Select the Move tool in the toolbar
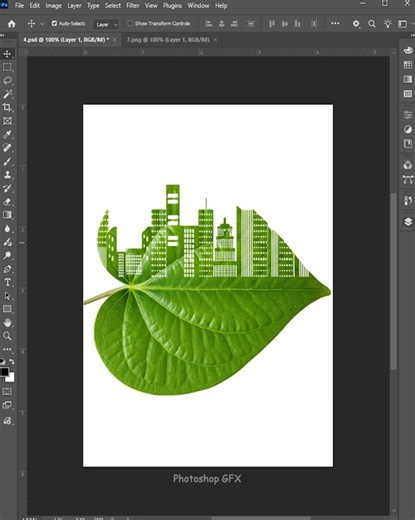This screenshot has height=520, width=415. (x=7, y=54)
